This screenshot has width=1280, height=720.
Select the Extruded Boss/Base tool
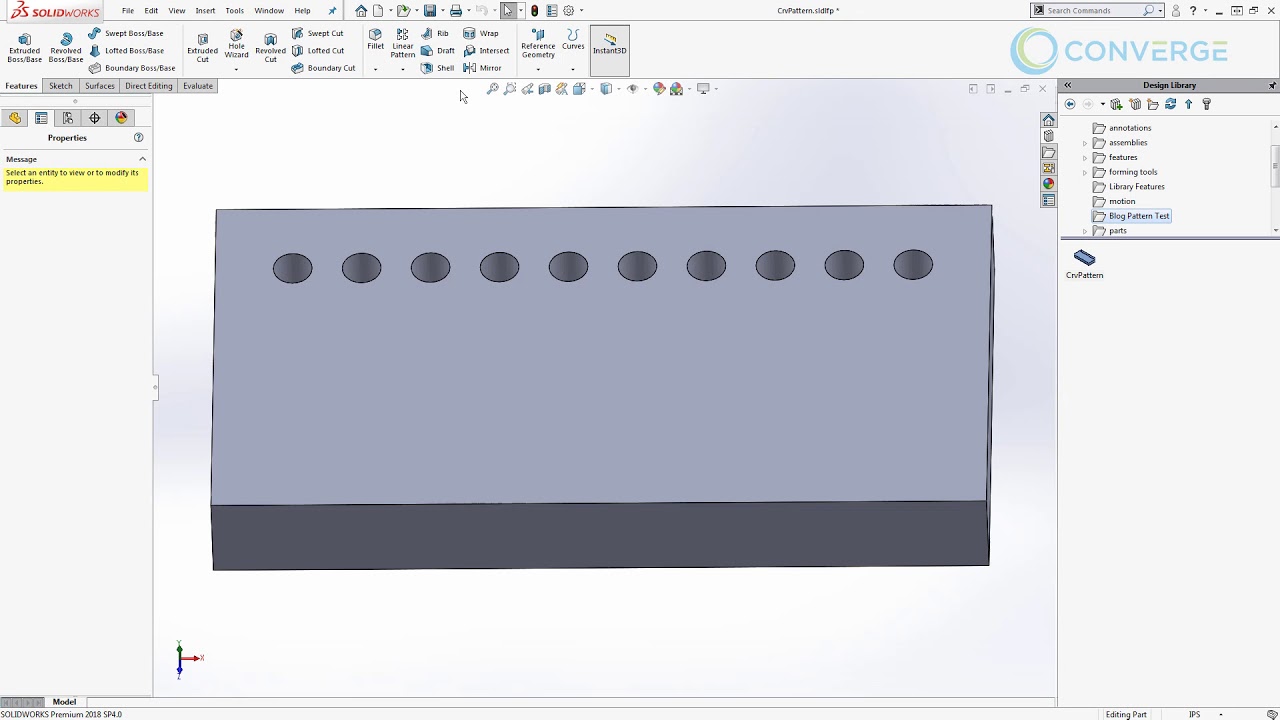[24, 48]
